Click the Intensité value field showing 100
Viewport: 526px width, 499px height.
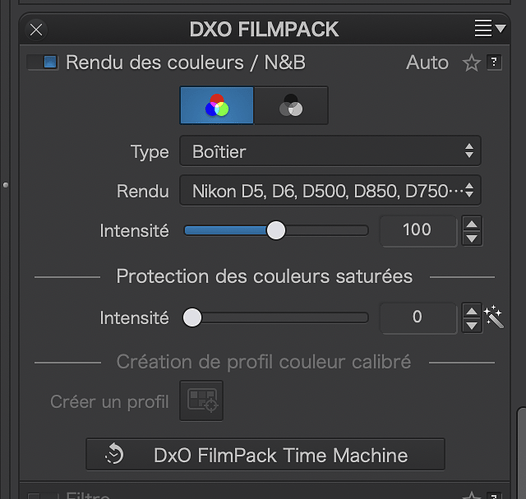click(x=418, y=231)
